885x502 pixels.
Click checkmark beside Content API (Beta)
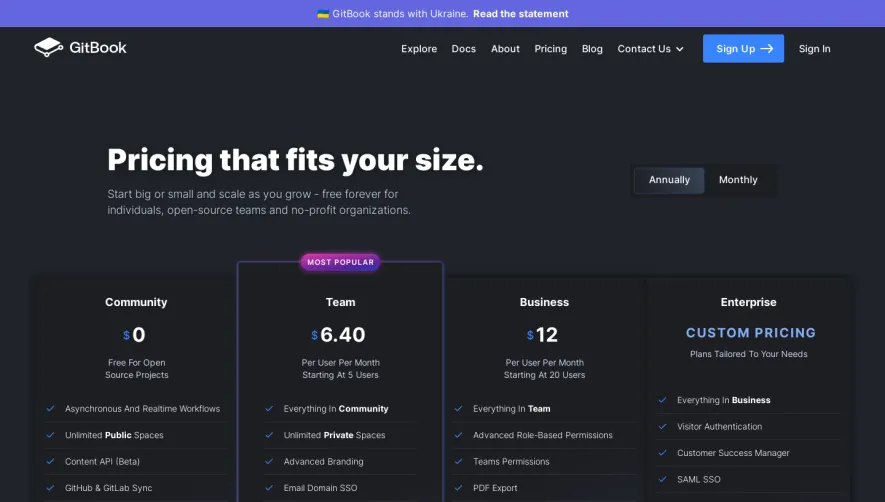(50, 461)
